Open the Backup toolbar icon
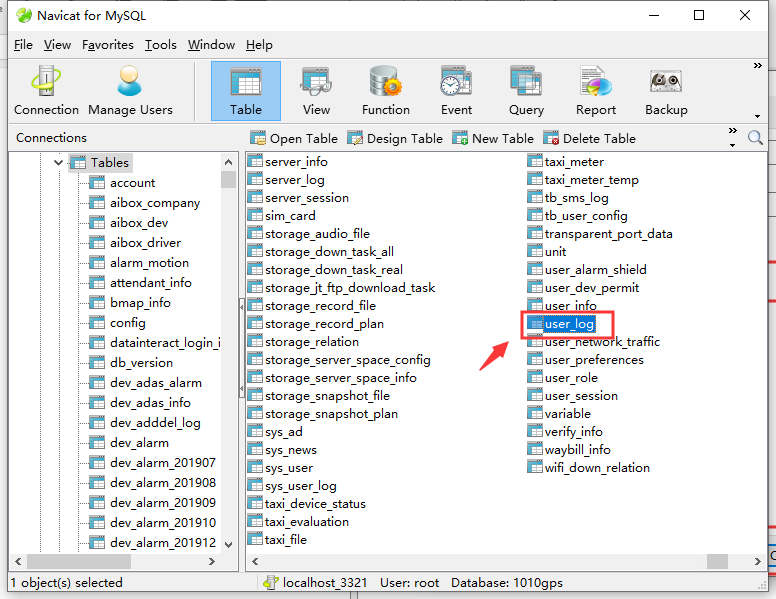 pyautogui.click(x=666, y=91)
